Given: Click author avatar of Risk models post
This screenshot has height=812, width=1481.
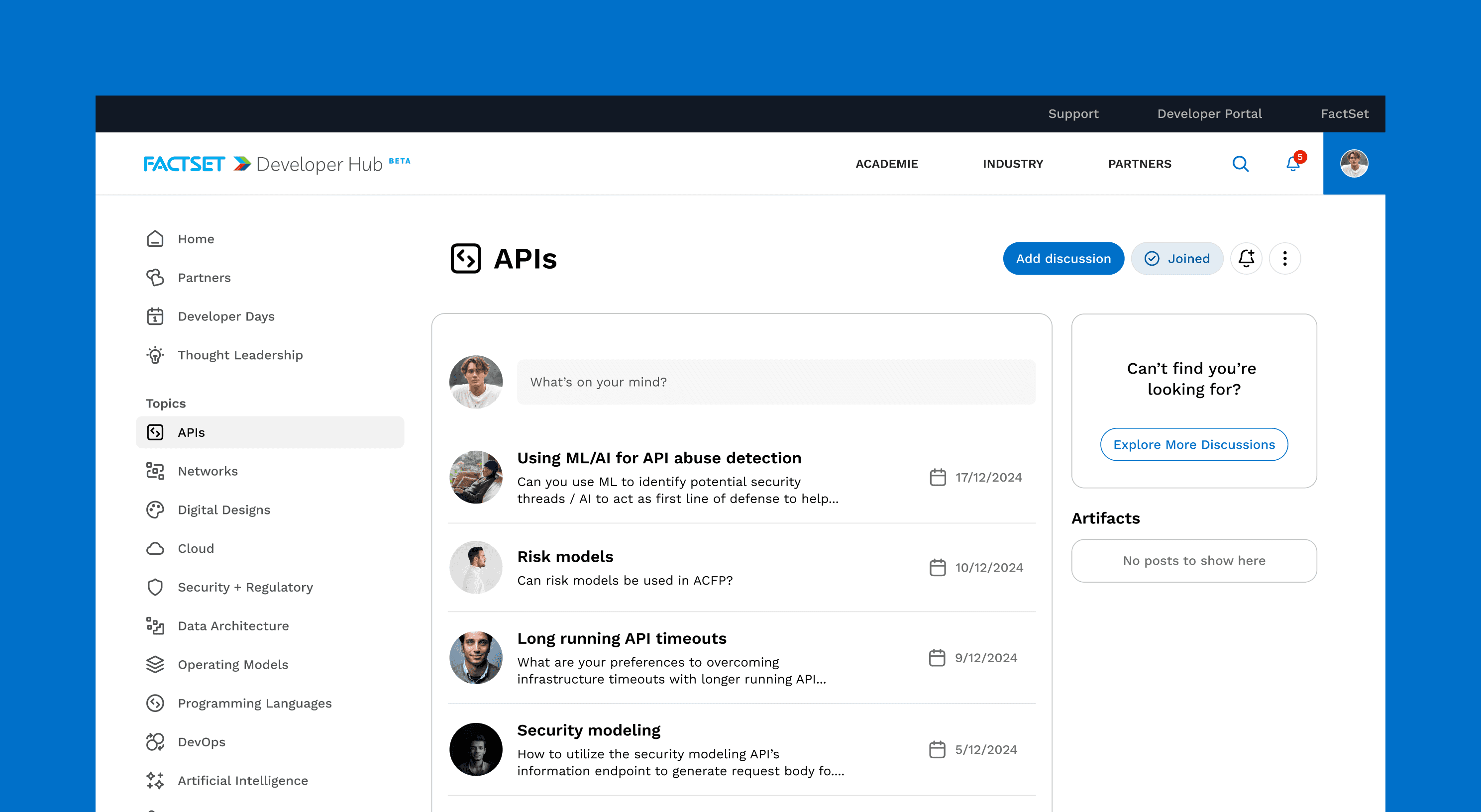Looking at the screenshot, I should (476, 568).
